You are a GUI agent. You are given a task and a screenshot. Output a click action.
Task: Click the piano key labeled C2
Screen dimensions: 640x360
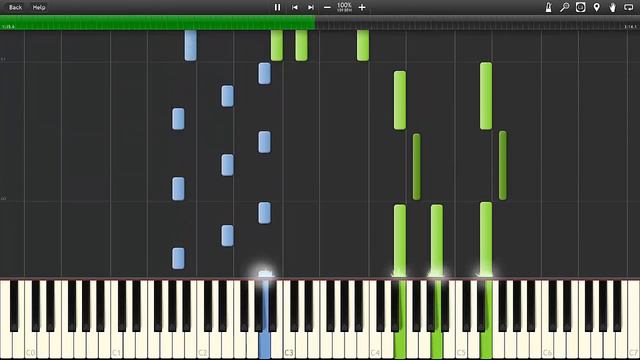tap(203, 345)
